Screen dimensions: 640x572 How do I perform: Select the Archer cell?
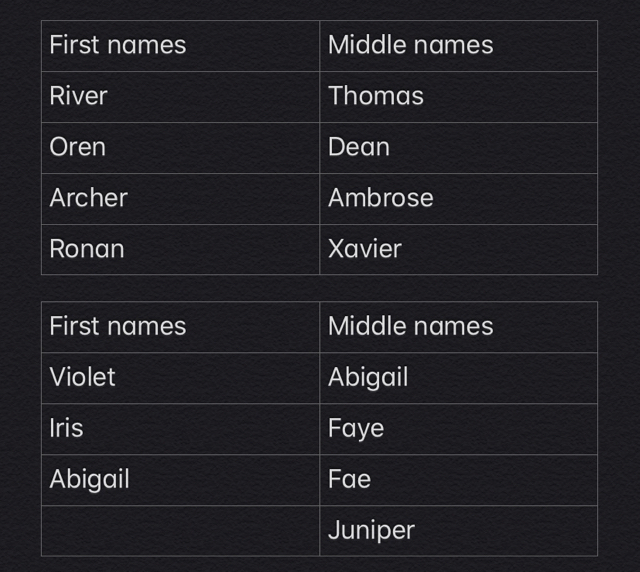pos(180,199)
